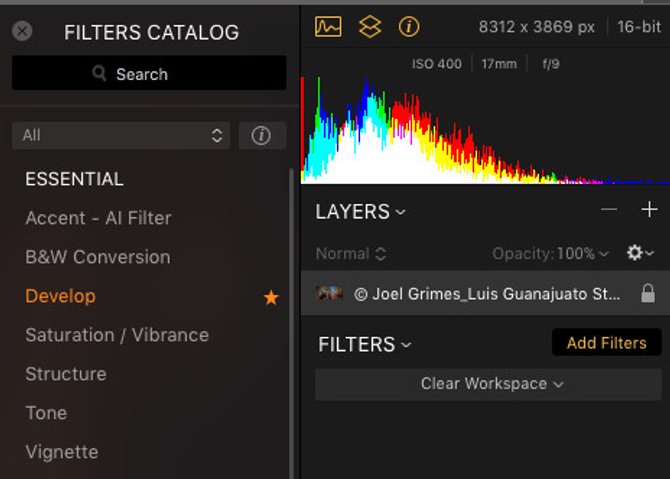The image size is (670, 479).
Task: Open the layer settings gear menu
Action: pos(640,253)
